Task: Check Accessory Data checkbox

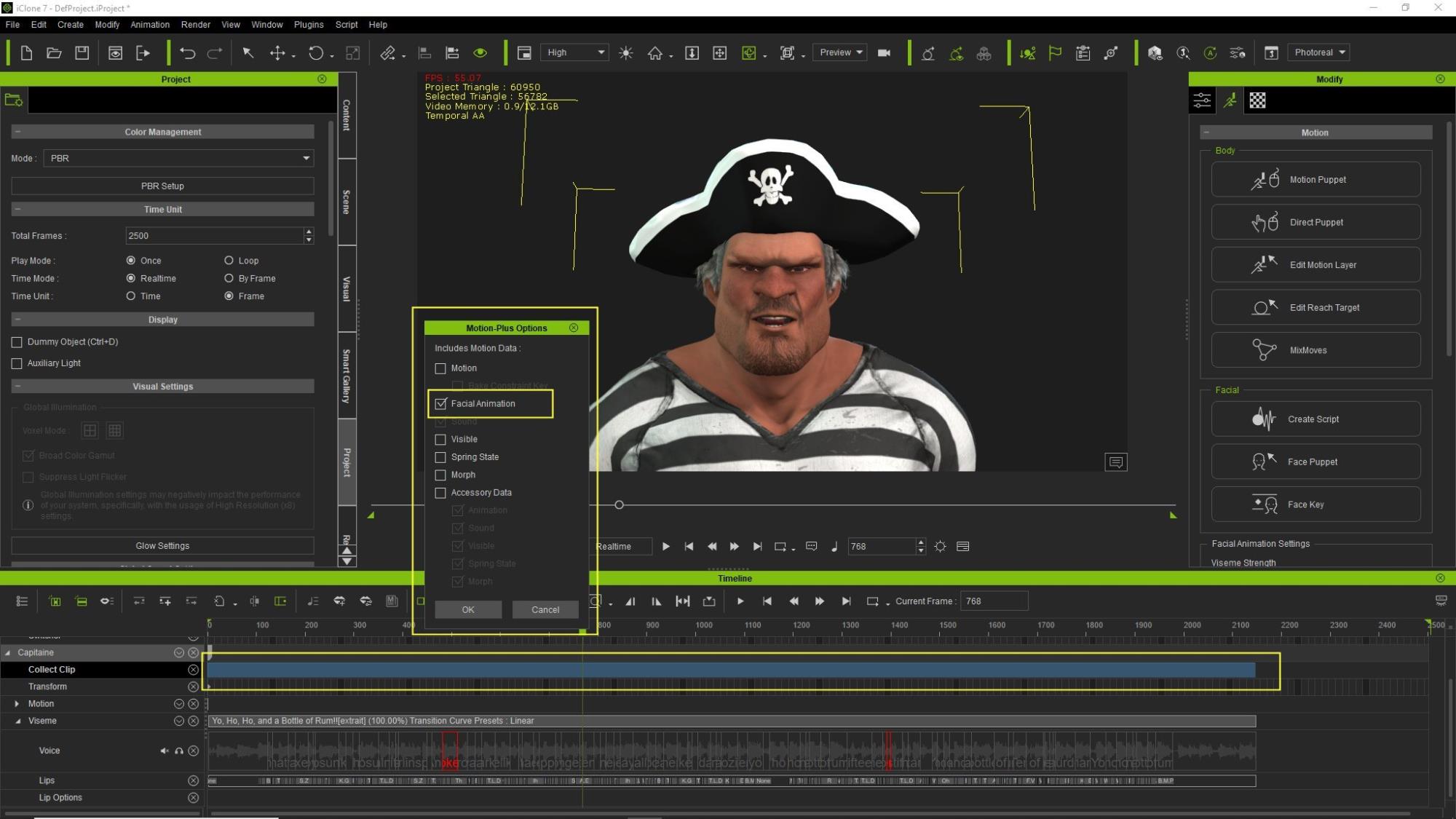Action: (x=440, y=493)
